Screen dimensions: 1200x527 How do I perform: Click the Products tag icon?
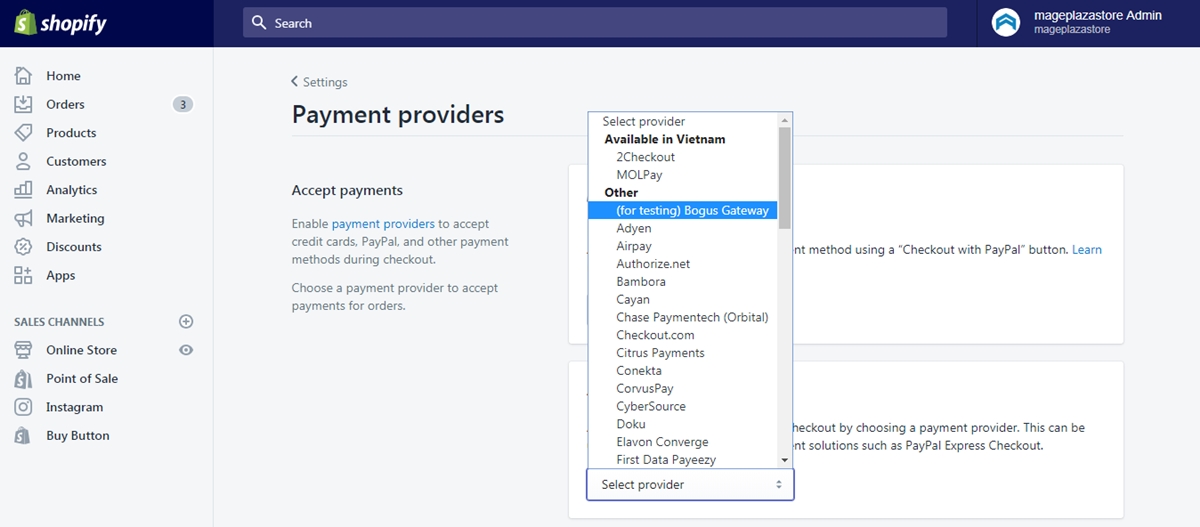pyautogui.click(x=23, y=133)
